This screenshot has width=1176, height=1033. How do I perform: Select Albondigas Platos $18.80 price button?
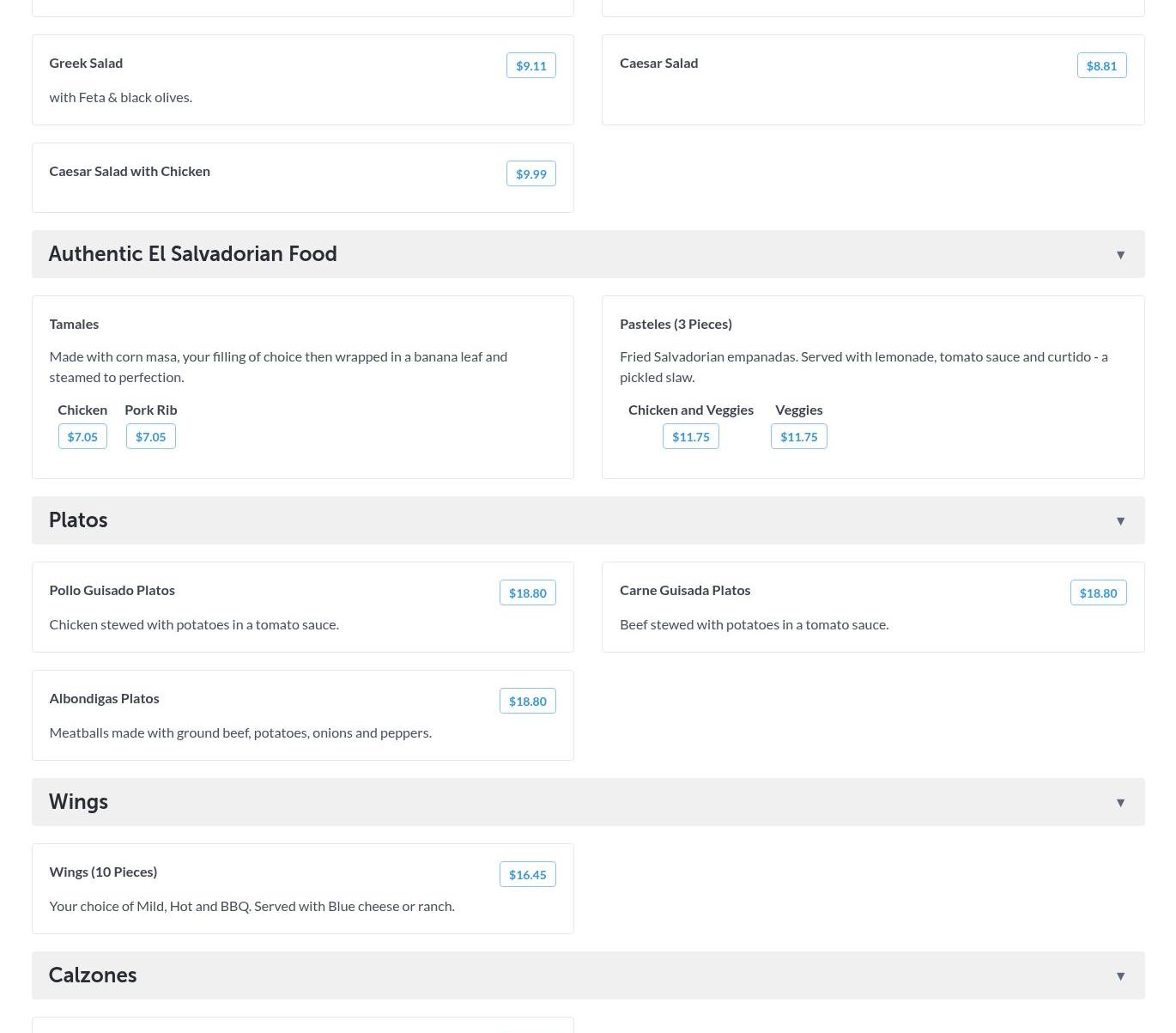click(x=527, y=702)
